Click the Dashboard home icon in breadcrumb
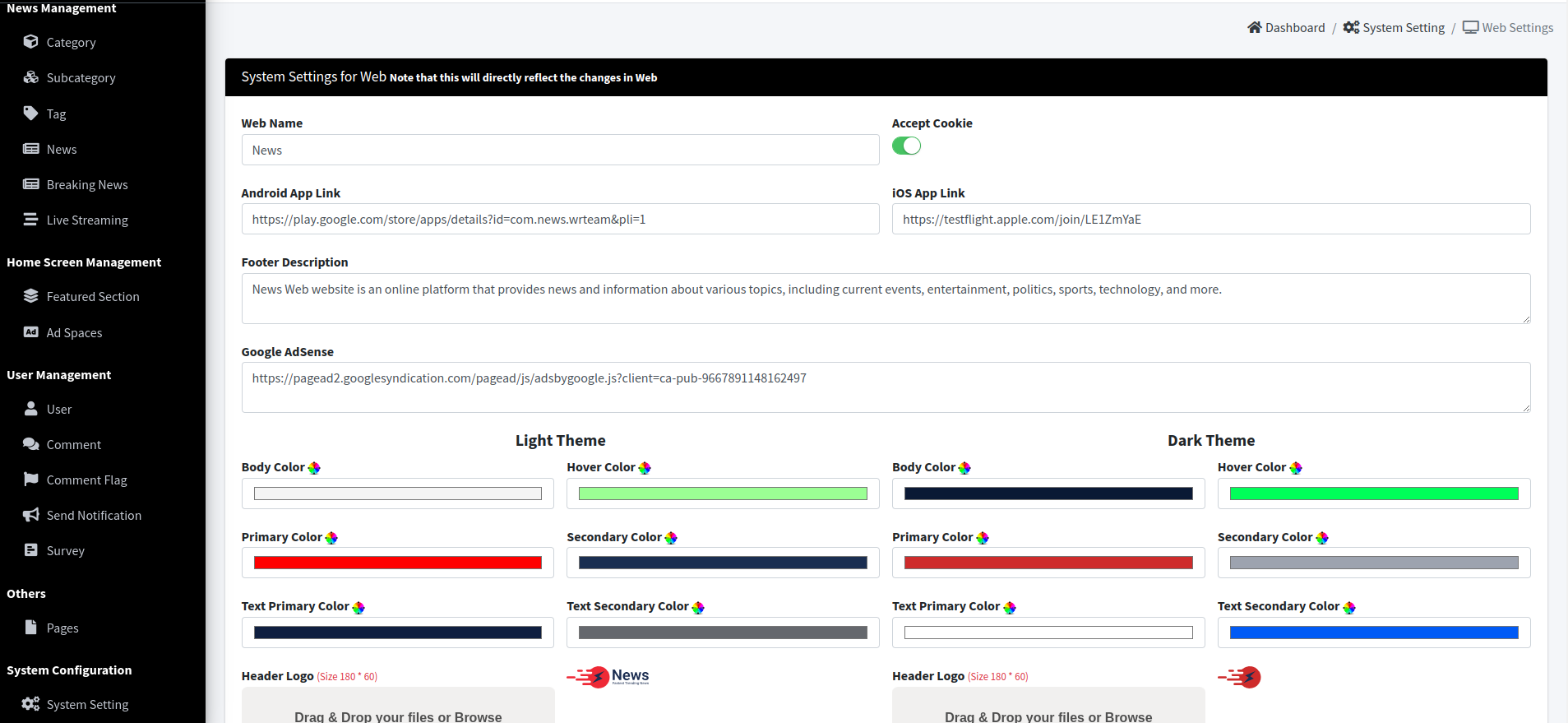The width and height of the screenshot is (1568, 723). pos(1254,27)
